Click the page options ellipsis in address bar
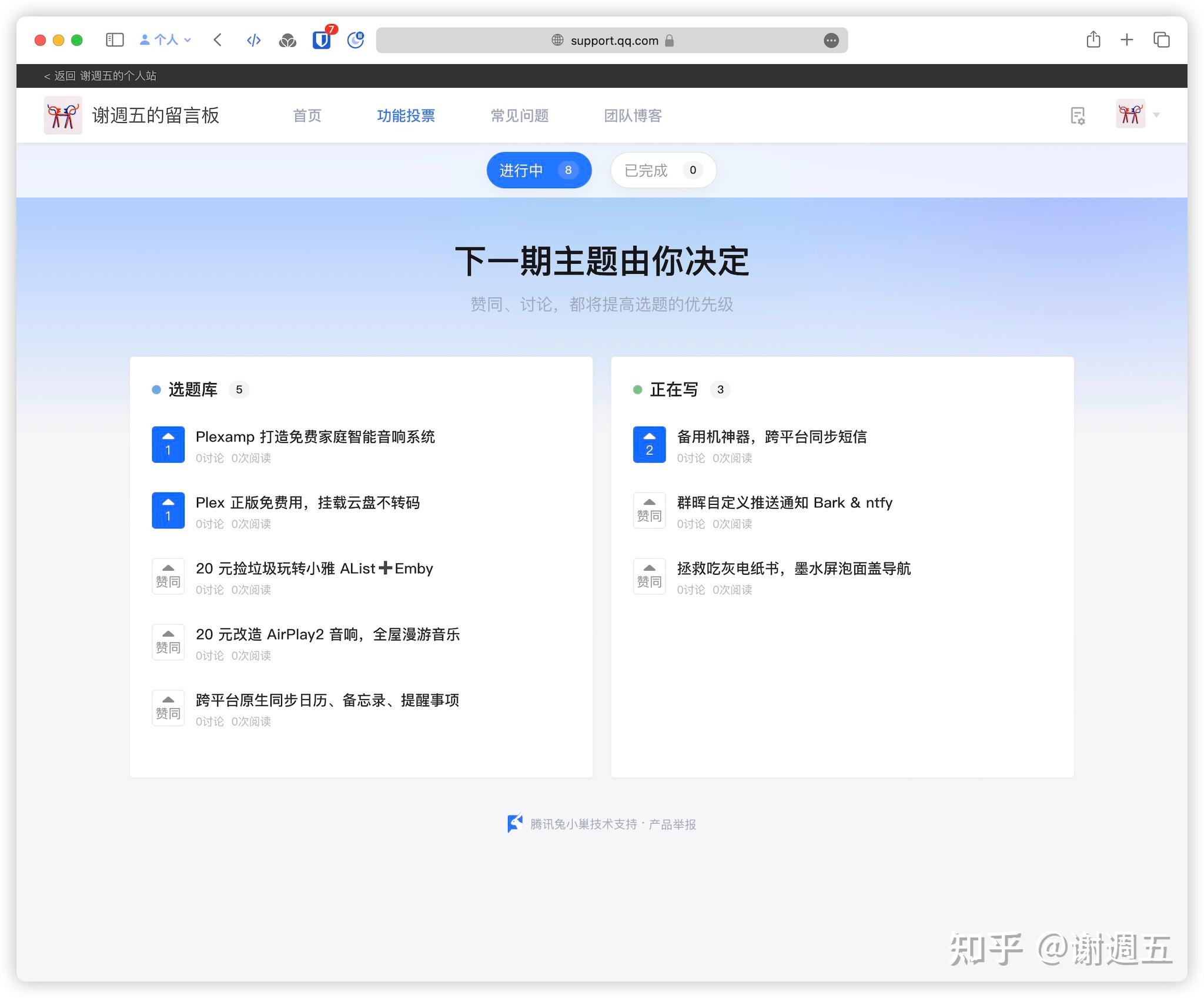1204x998 pixels. point(831,41)
